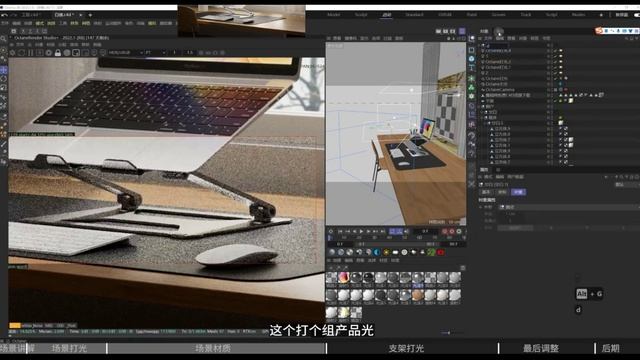Click the Sogou input method icon
Viewport: 640px width, 360px height.
pos(599,31)
